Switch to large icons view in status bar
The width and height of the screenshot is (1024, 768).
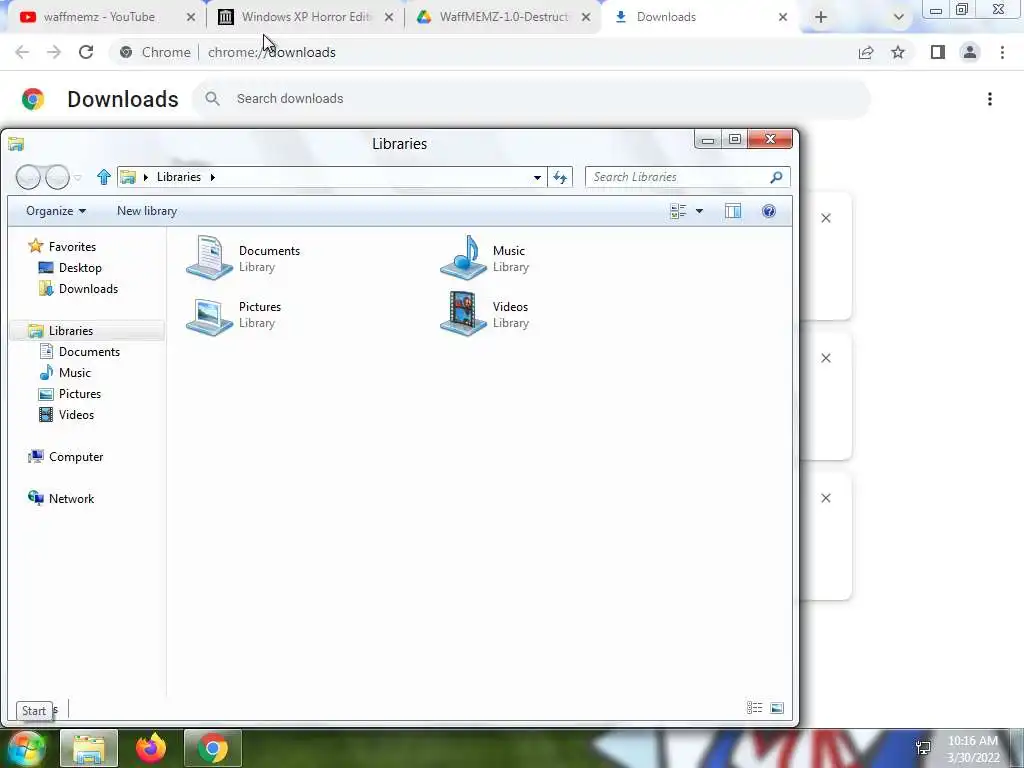click(776, 708)
